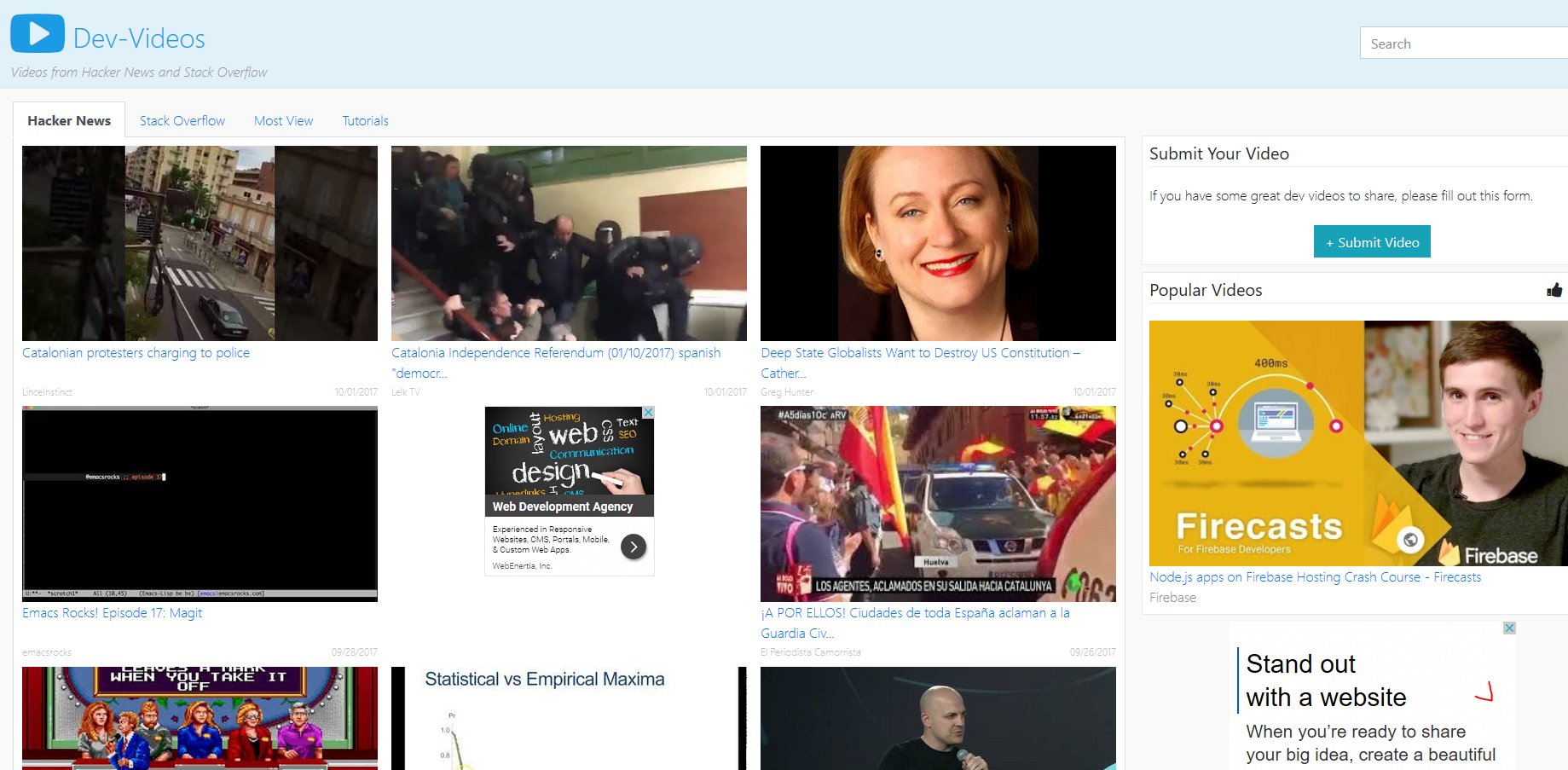Click the Firebase channel name under Popular Videos
1568x770 pixels.
1172,598
